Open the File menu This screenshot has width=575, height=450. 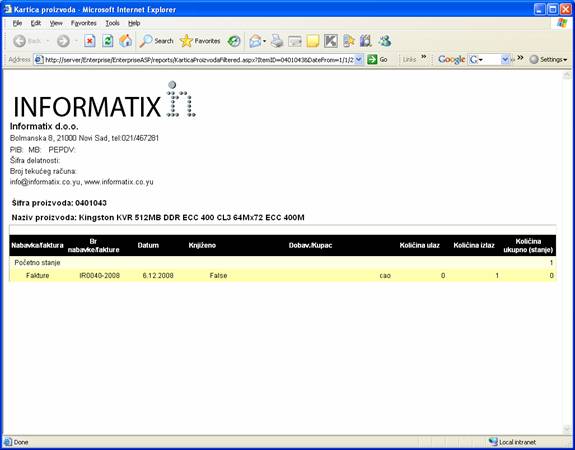click(17, 23)
